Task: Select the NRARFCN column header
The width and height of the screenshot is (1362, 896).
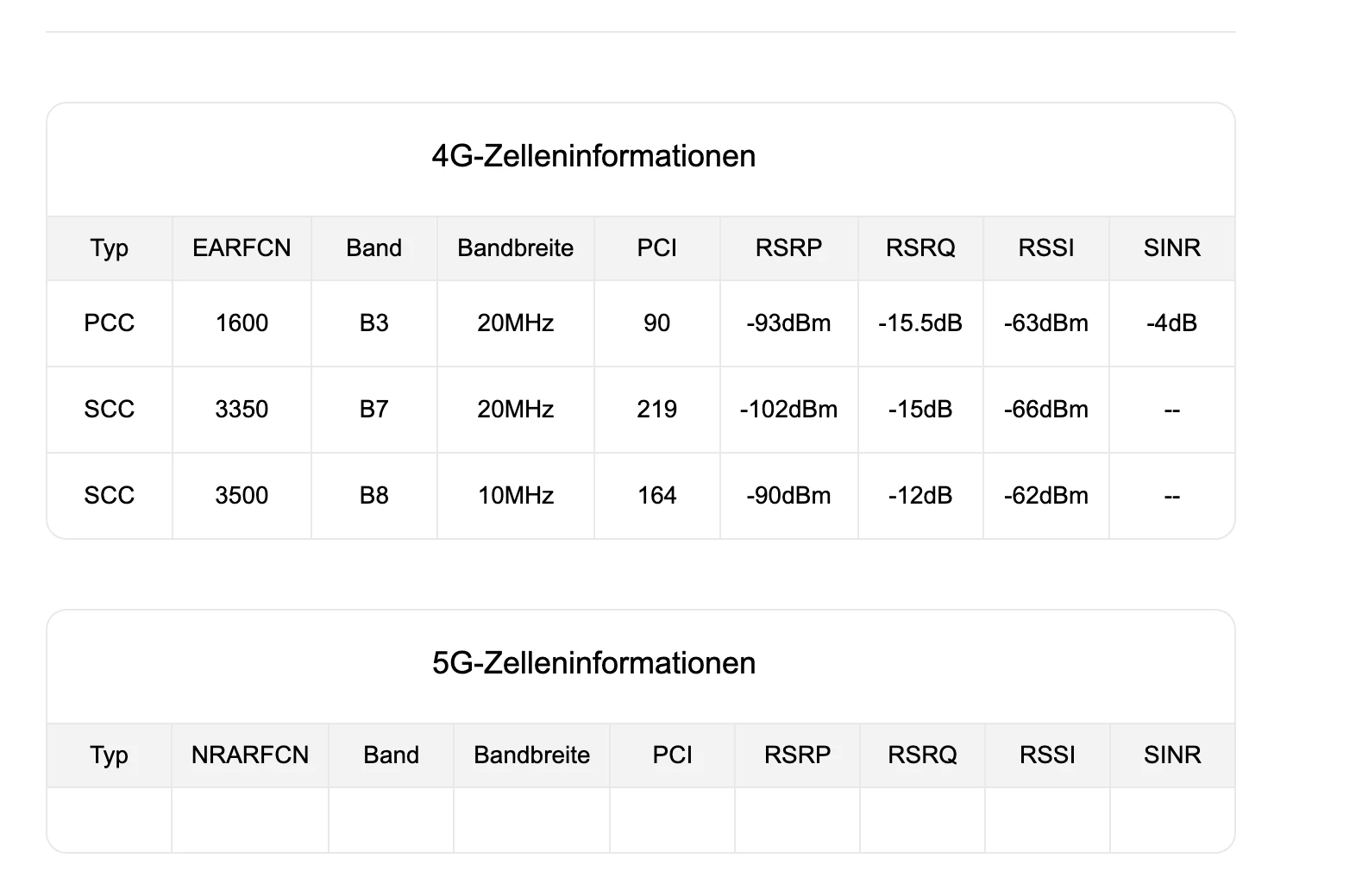Action: 250,755
